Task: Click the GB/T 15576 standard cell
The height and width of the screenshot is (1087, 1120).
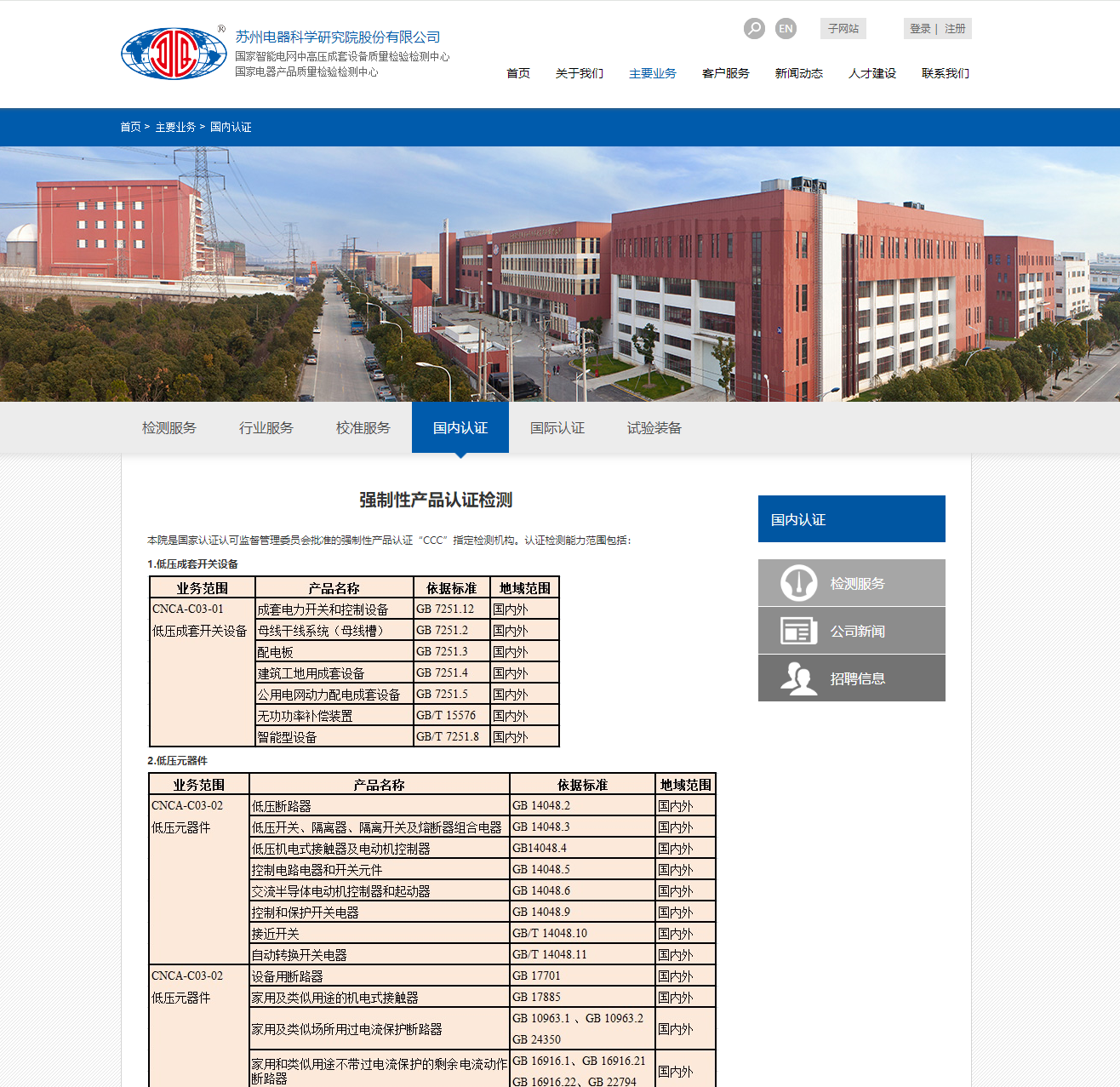Action: [452, 715]
